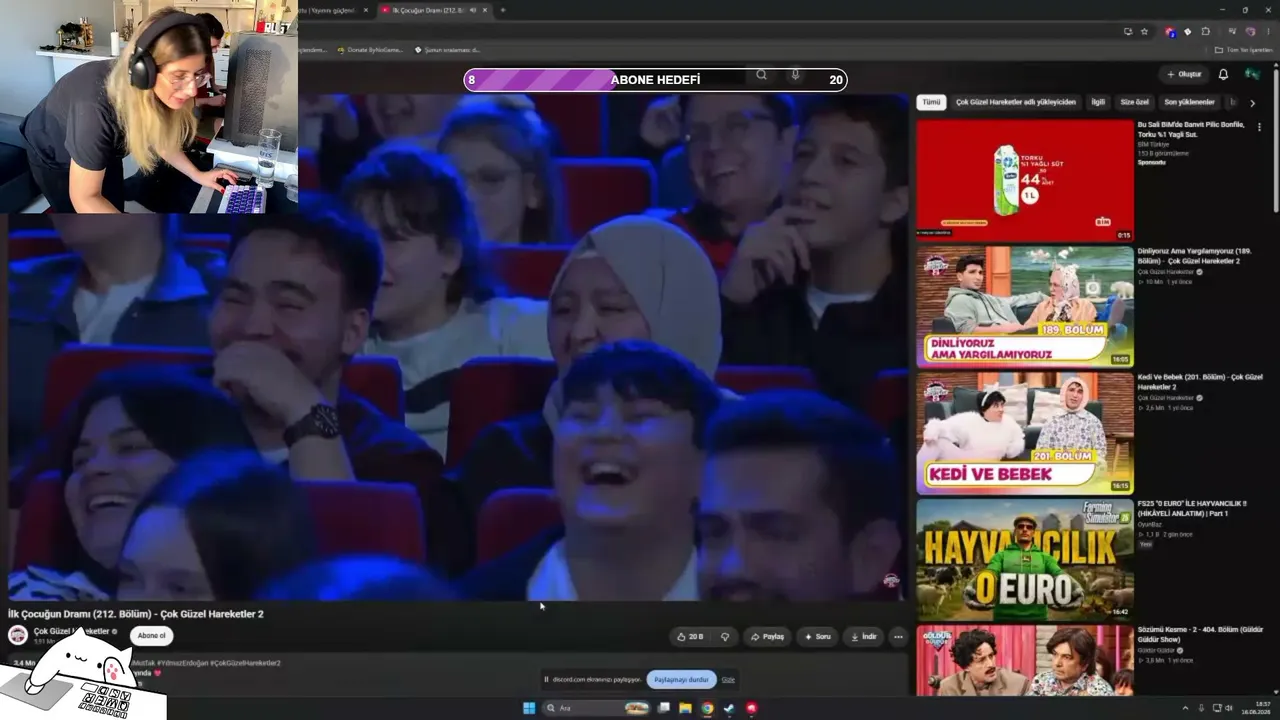The width and height of the screenshot is (1280, 720).
Task: Click the YouTube search magnifier icon
Action: (x=761, y=75)
